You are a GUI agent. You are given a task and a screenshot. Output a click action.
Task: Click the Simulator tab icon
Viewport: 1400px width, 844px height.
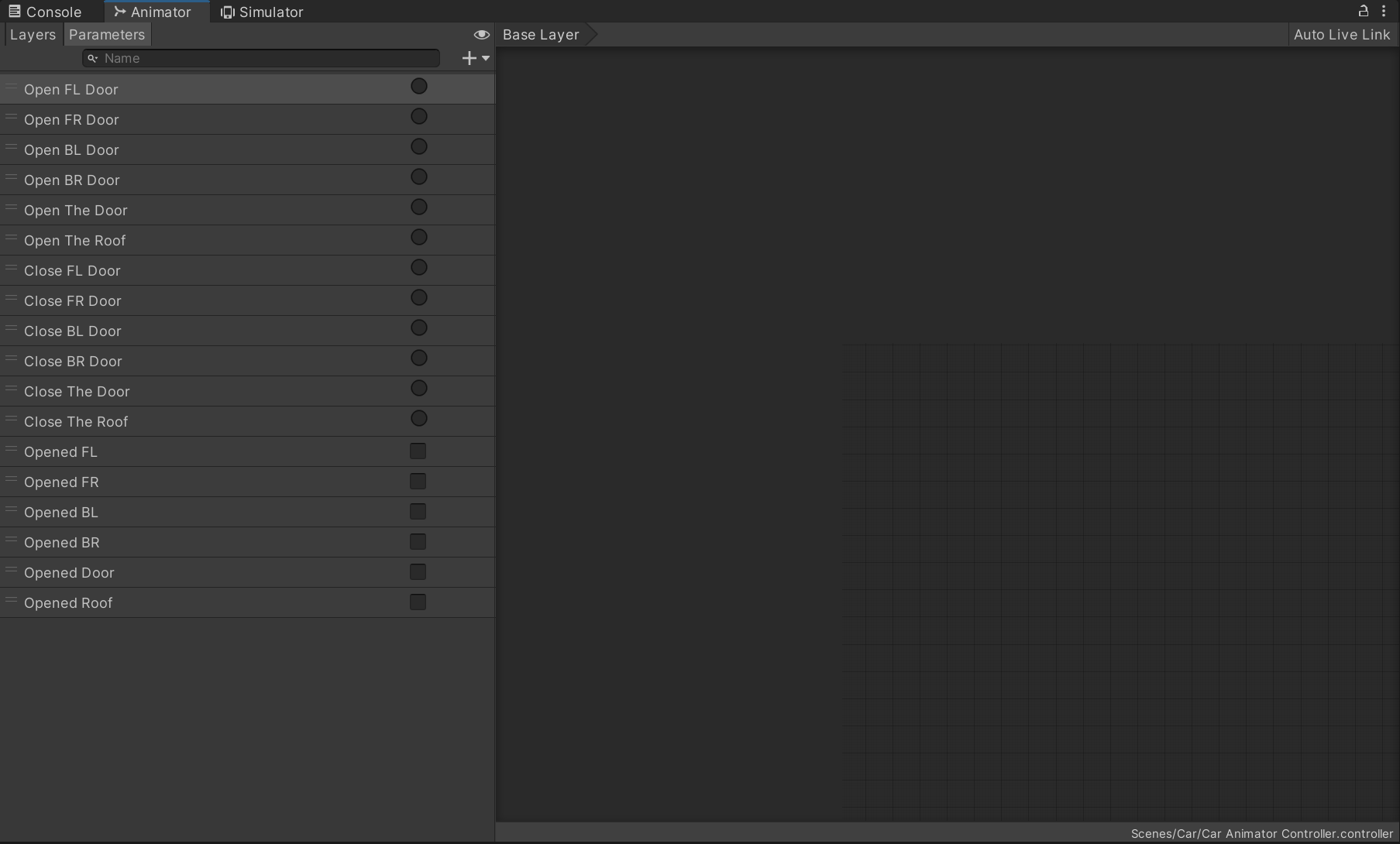[226, 11]
